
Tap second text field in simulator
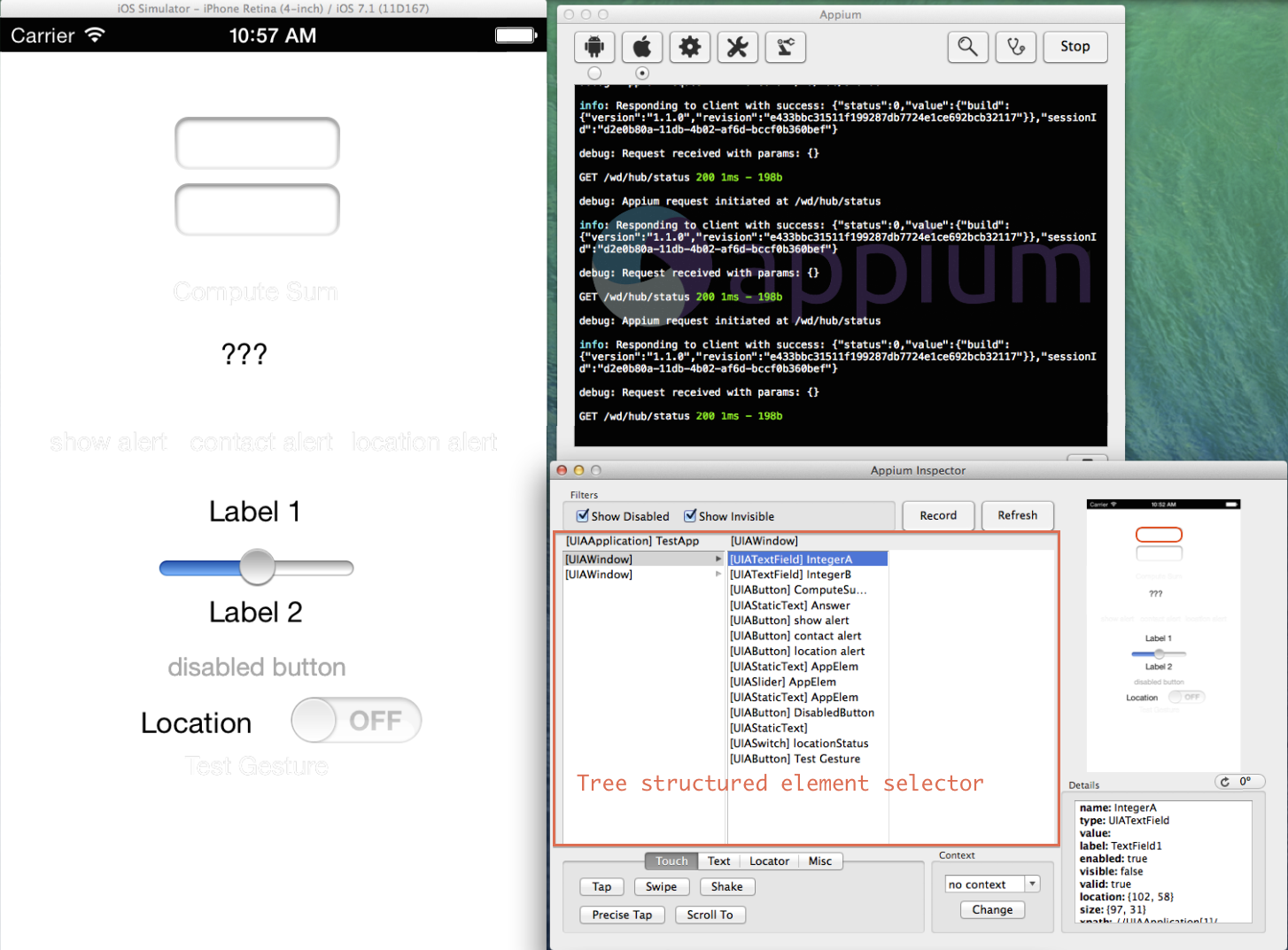257,210
